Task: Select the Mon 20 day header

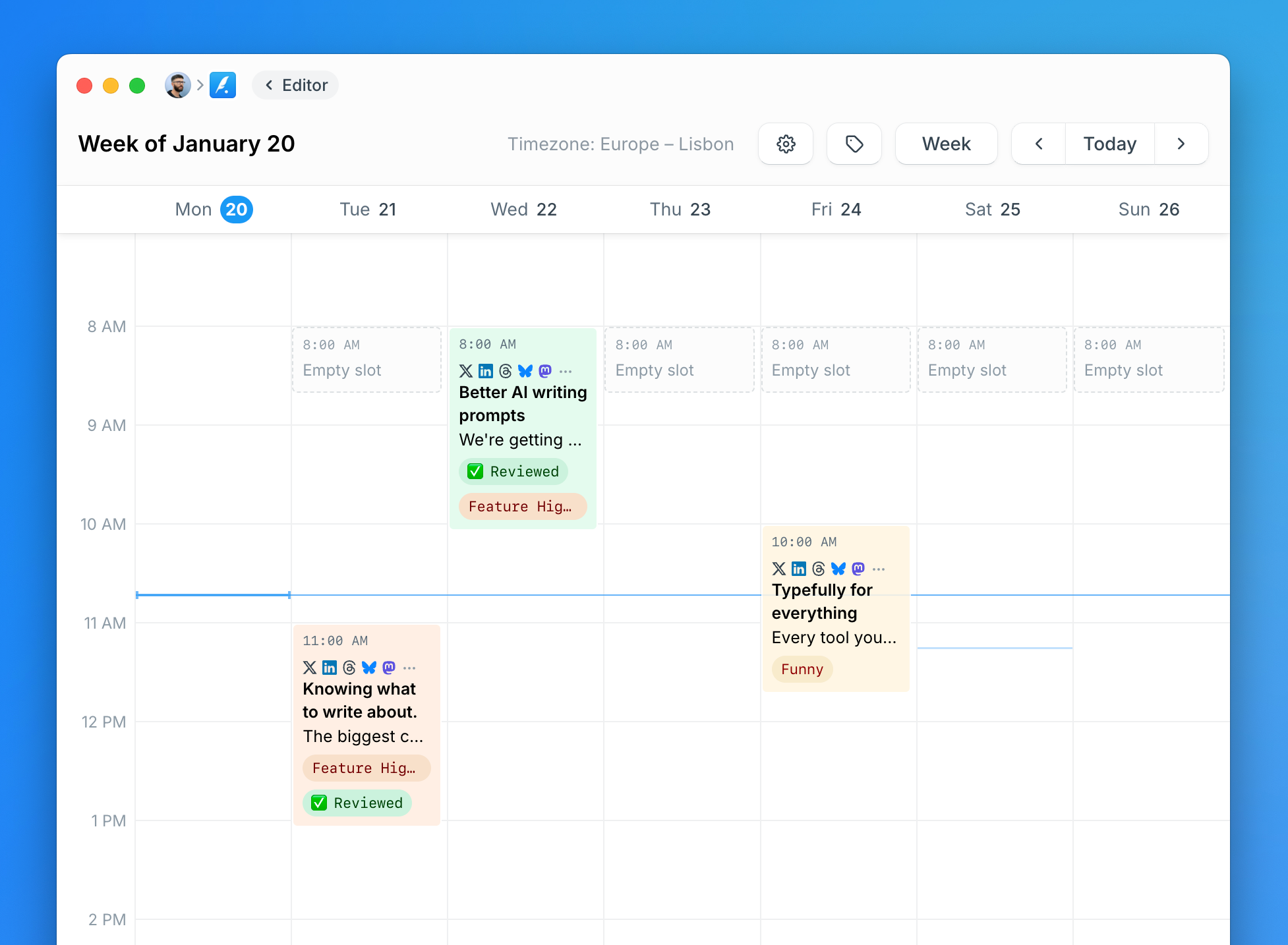Action: tap(214, 210)
